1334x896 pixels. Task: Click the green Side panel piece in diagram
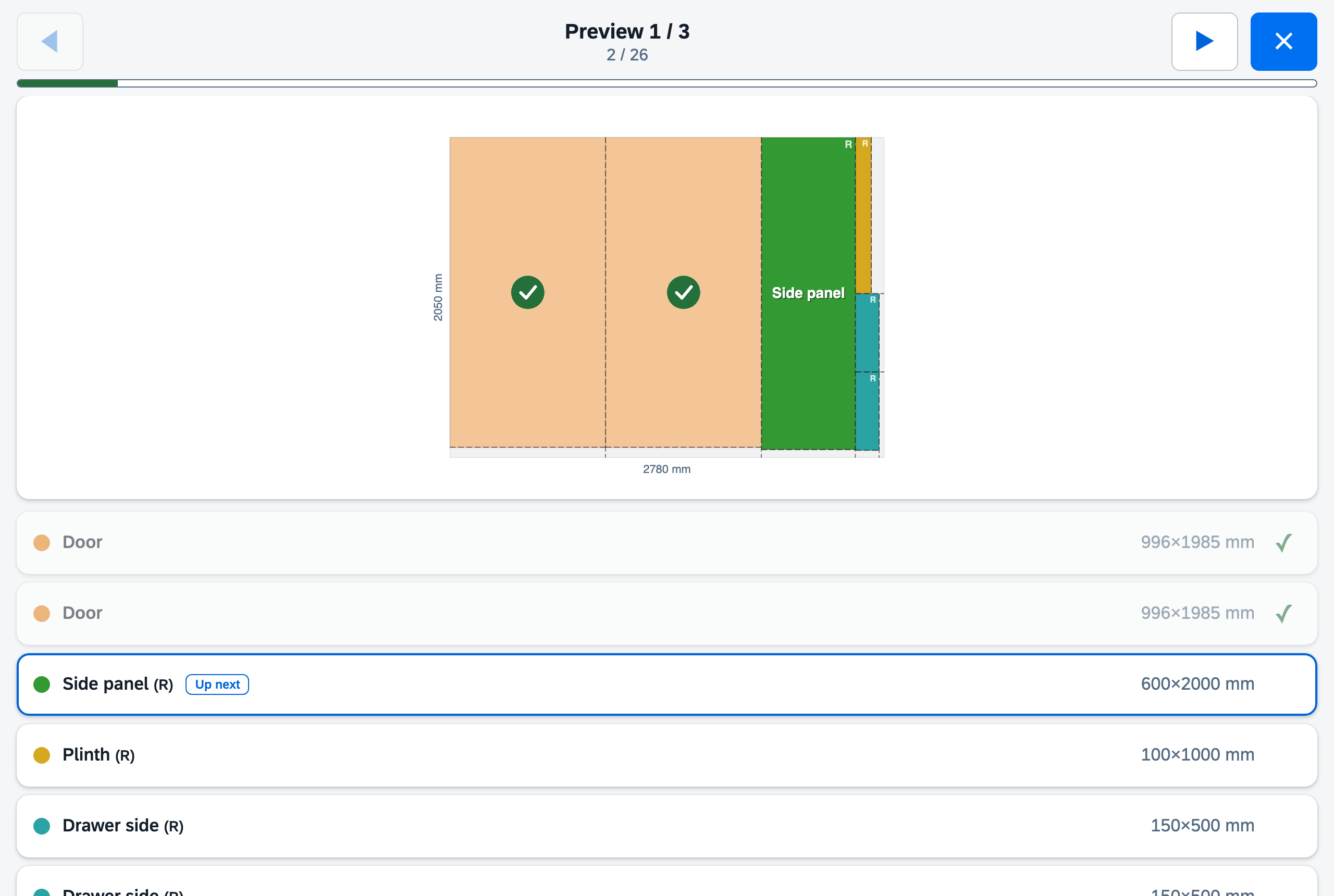(808, 293)
